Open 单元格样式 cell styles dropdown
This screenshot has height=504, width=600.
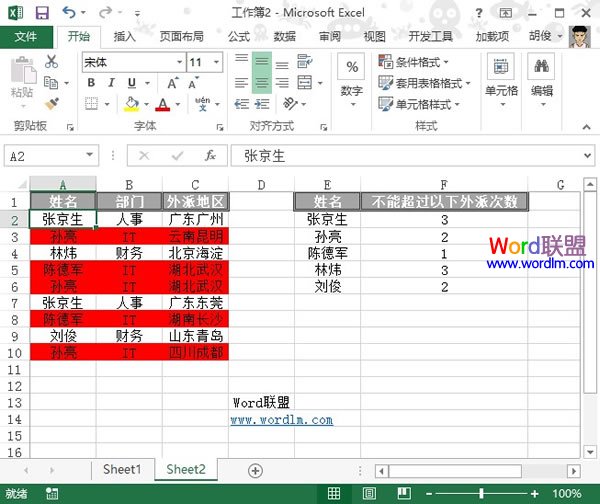pos(419,104)
